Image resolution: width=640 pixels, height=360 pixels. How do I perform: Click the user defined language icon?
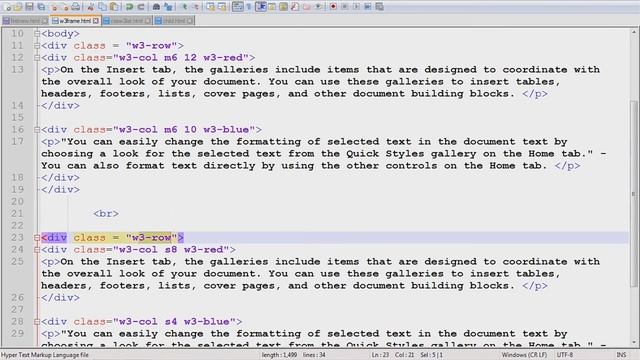coord(272,7)
